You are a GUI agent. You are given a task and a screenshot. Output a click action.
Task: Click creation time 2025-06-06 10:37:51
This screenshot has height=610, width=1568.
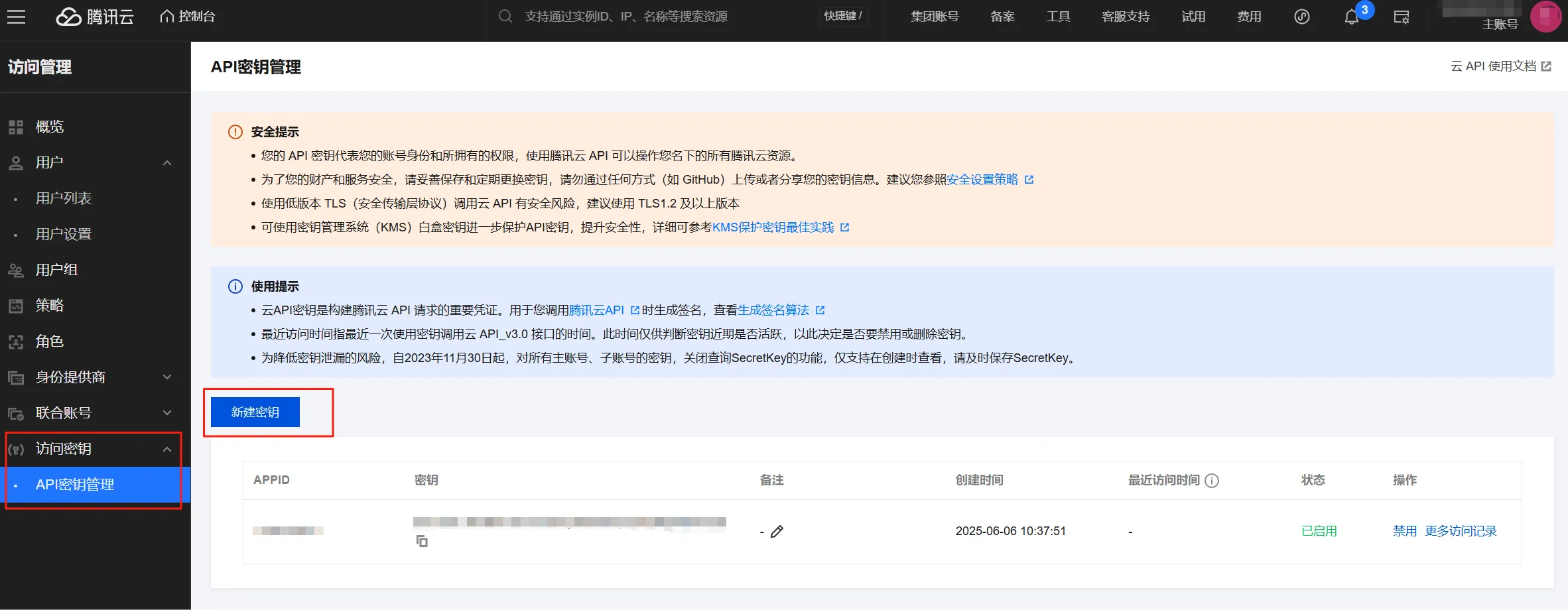click(x=1011, y=531)
